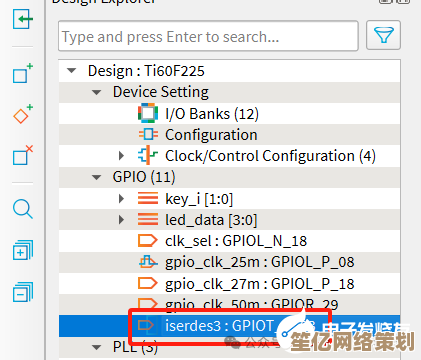Click the iserdes3 pin icon
The image size is (421, 360).
coord(146,325)
